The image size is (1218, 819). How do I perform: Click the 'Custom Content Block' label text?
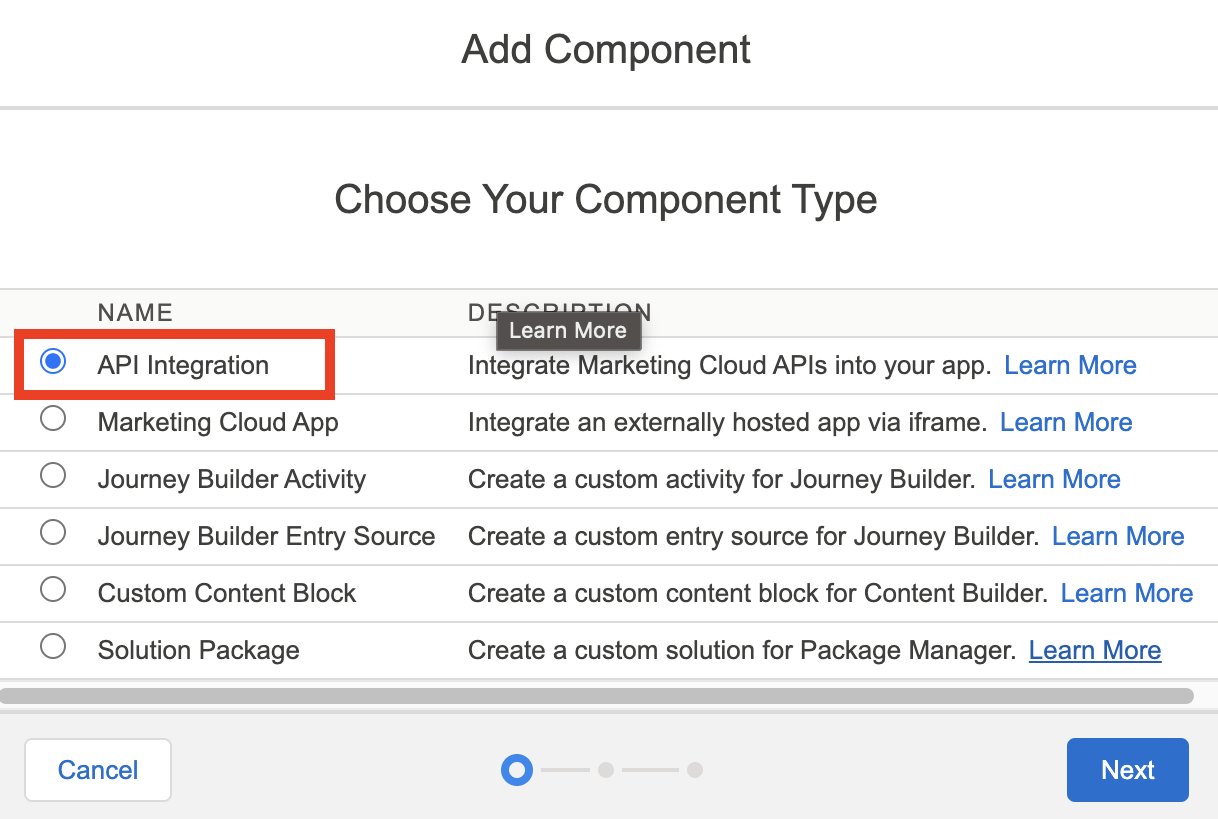click(227, 593)
